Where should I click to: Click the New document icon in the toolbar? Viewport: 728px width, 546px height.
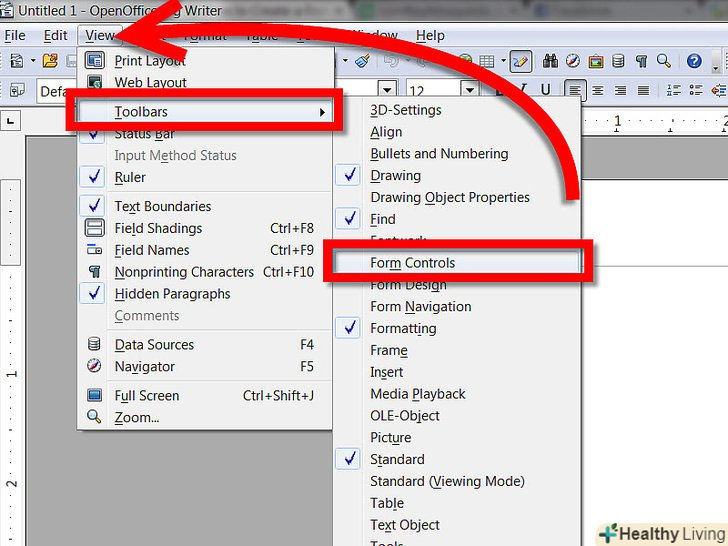coord(17,61)
